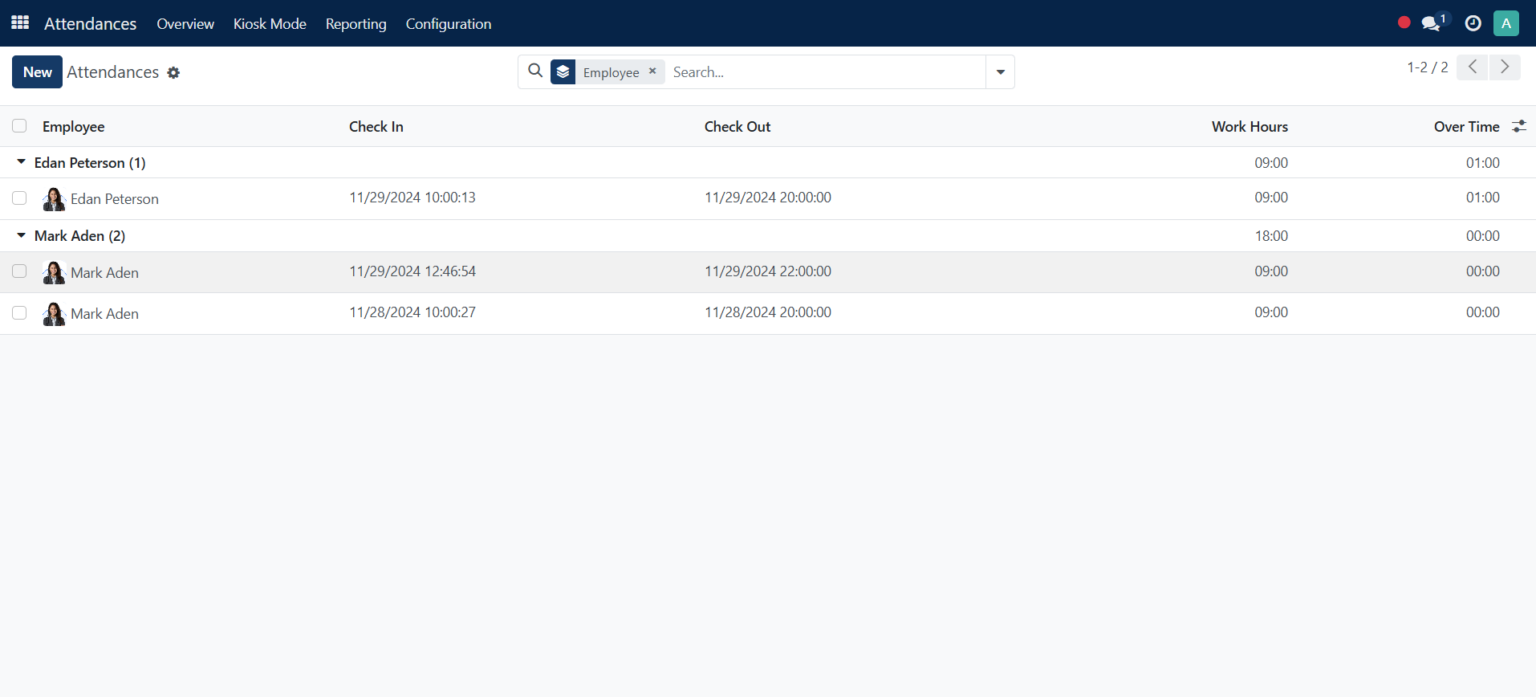This screenshot has width=1536, height=697.
Task: Remove the Employee grouping filter
Action: (652, 71)
